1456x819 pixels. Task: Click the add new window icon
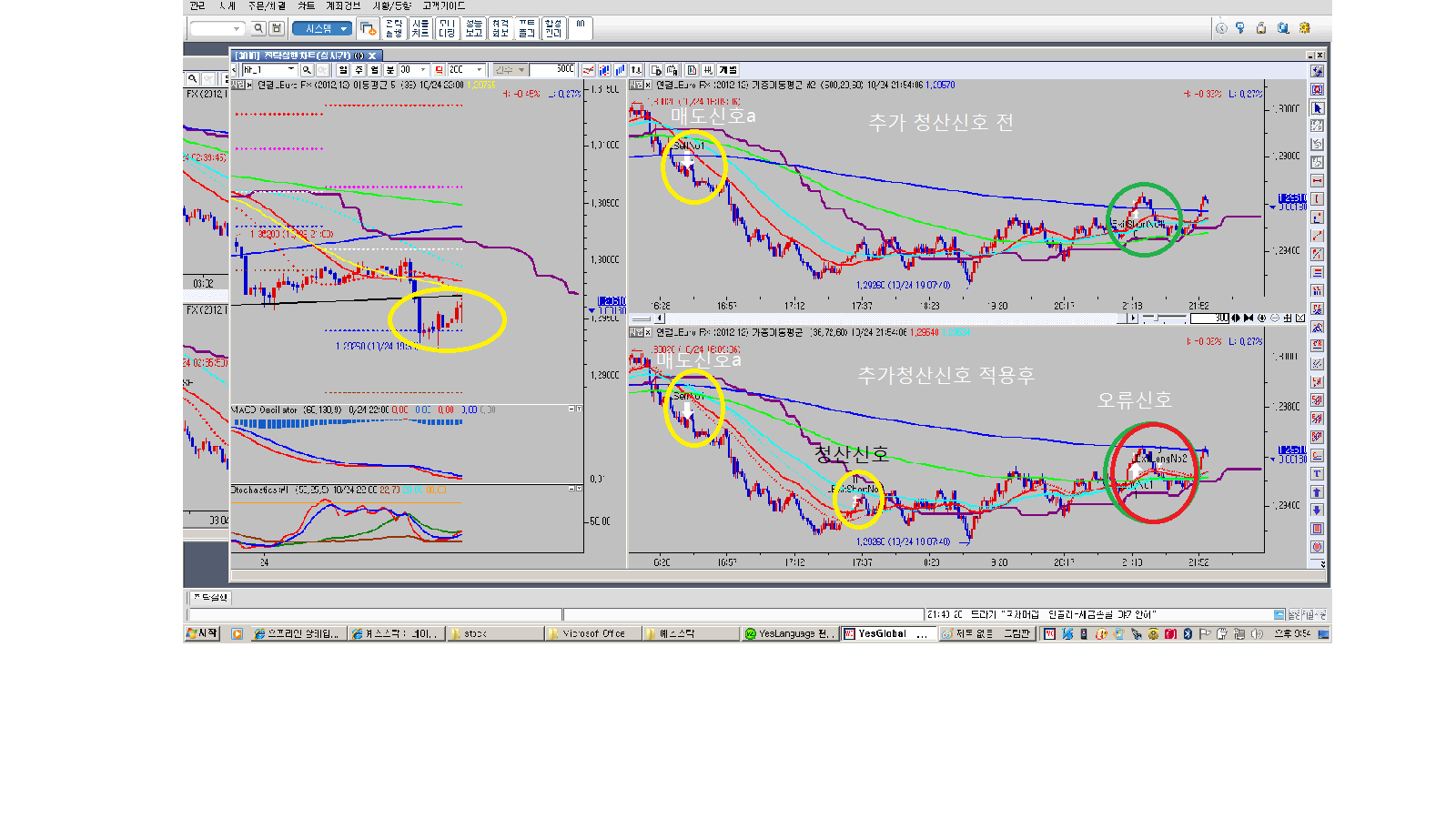click(368, 29)
